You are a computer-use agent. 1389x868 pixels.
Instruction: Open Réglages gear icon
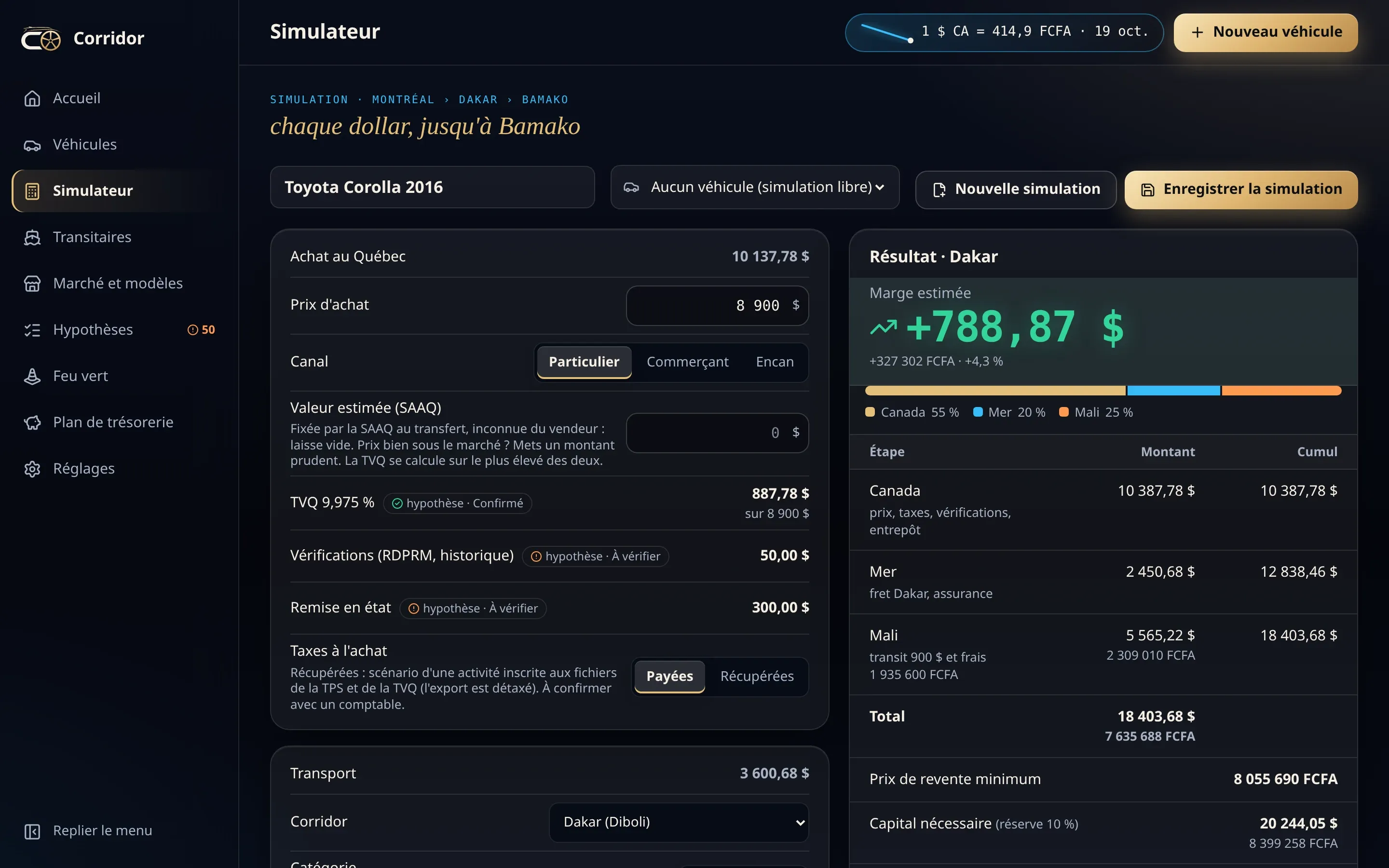(x=32, y=469)
